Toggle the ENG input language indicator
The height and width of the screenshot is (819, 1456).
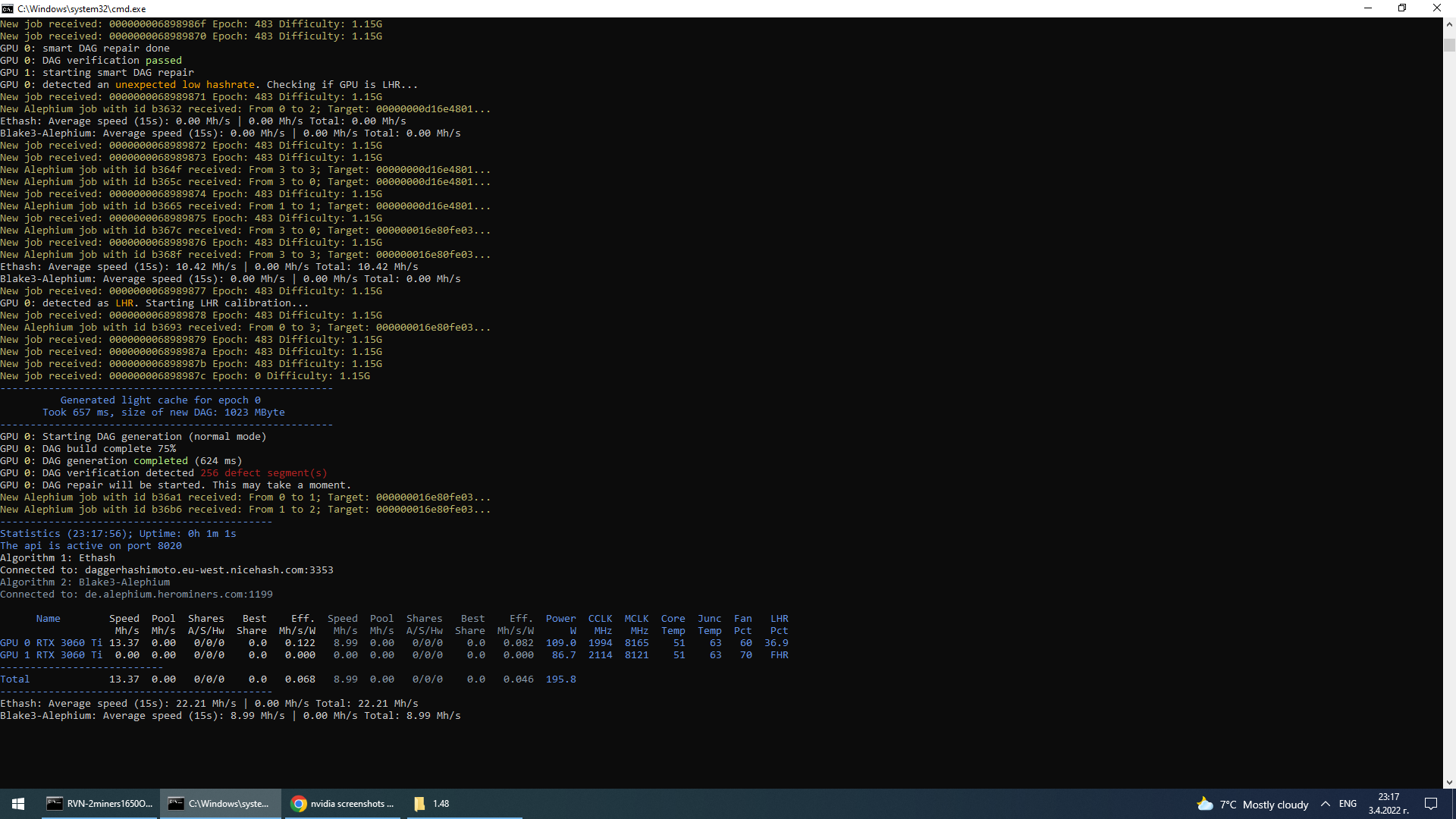click(x=1348, y=803)
